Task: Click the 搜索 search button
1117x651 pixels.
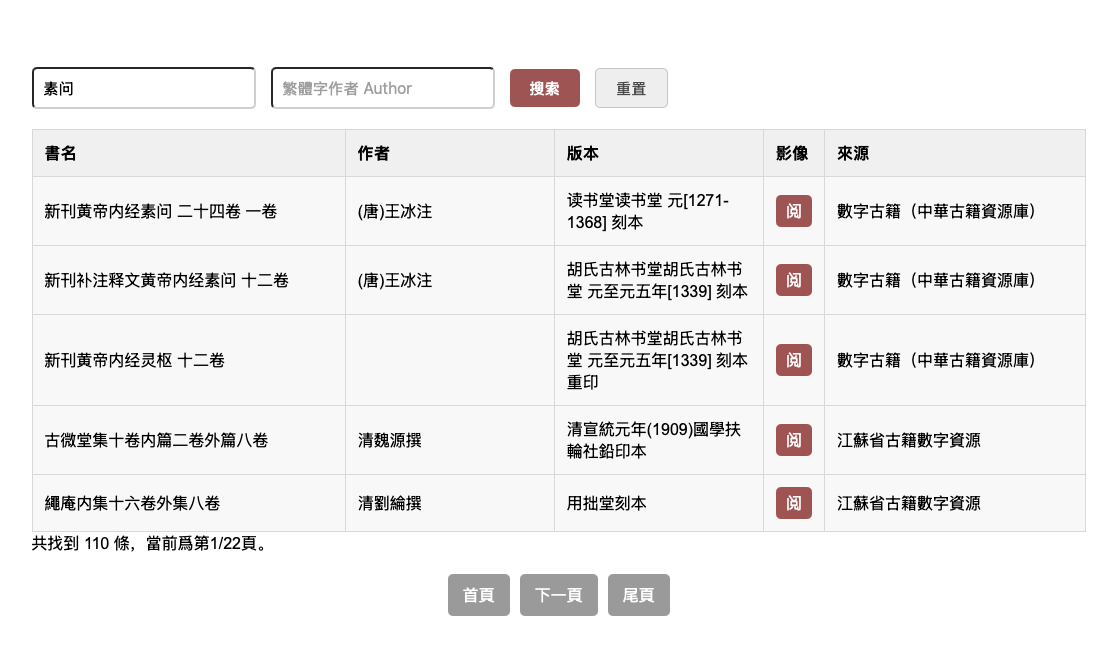Action: pyautogui.click(x=544, y=88)
